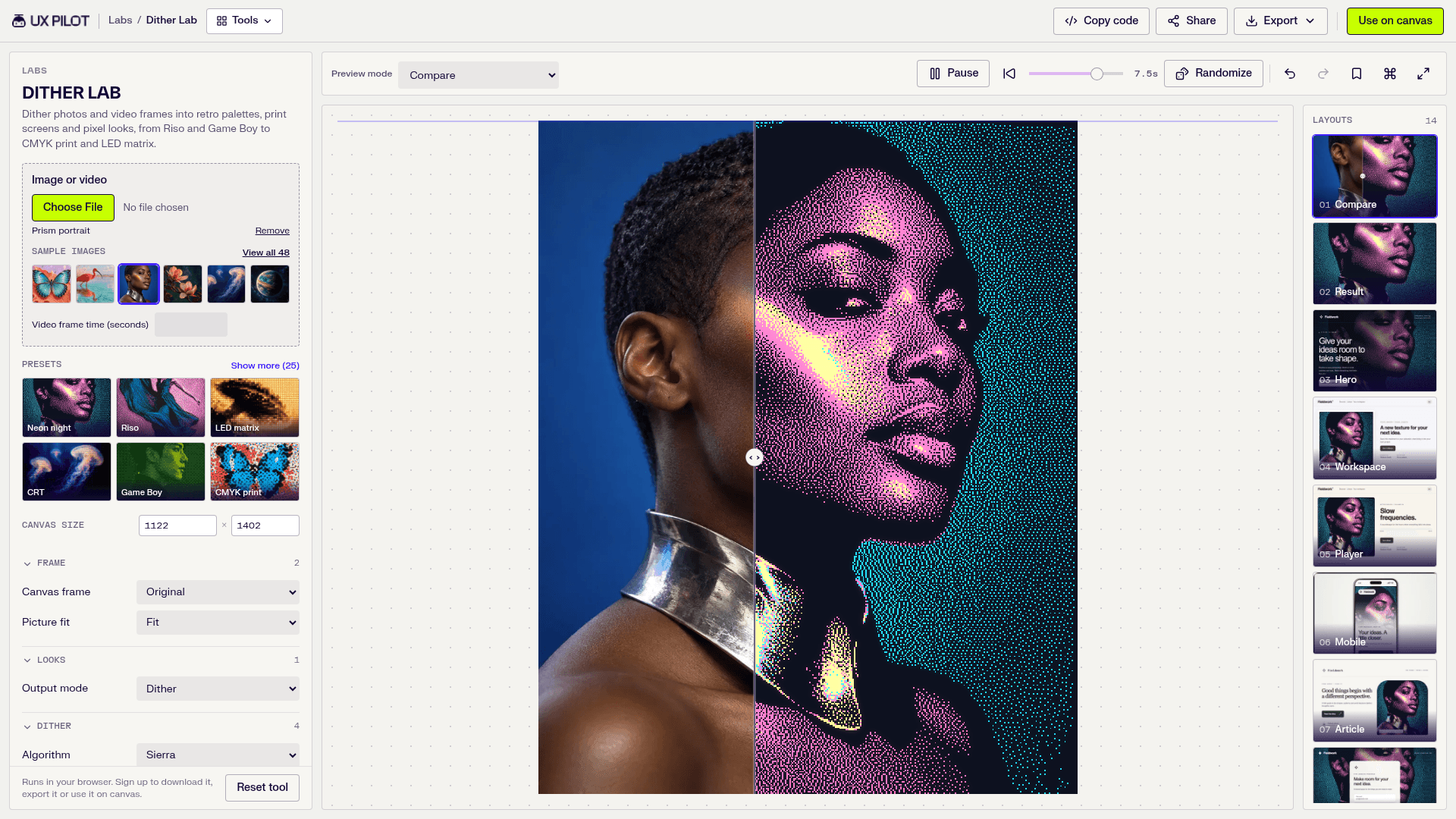Viewport: 1456px width, 819px height.
Task: Apply the Riso preset
Action: pyautogui.click(x=161, y=407)
